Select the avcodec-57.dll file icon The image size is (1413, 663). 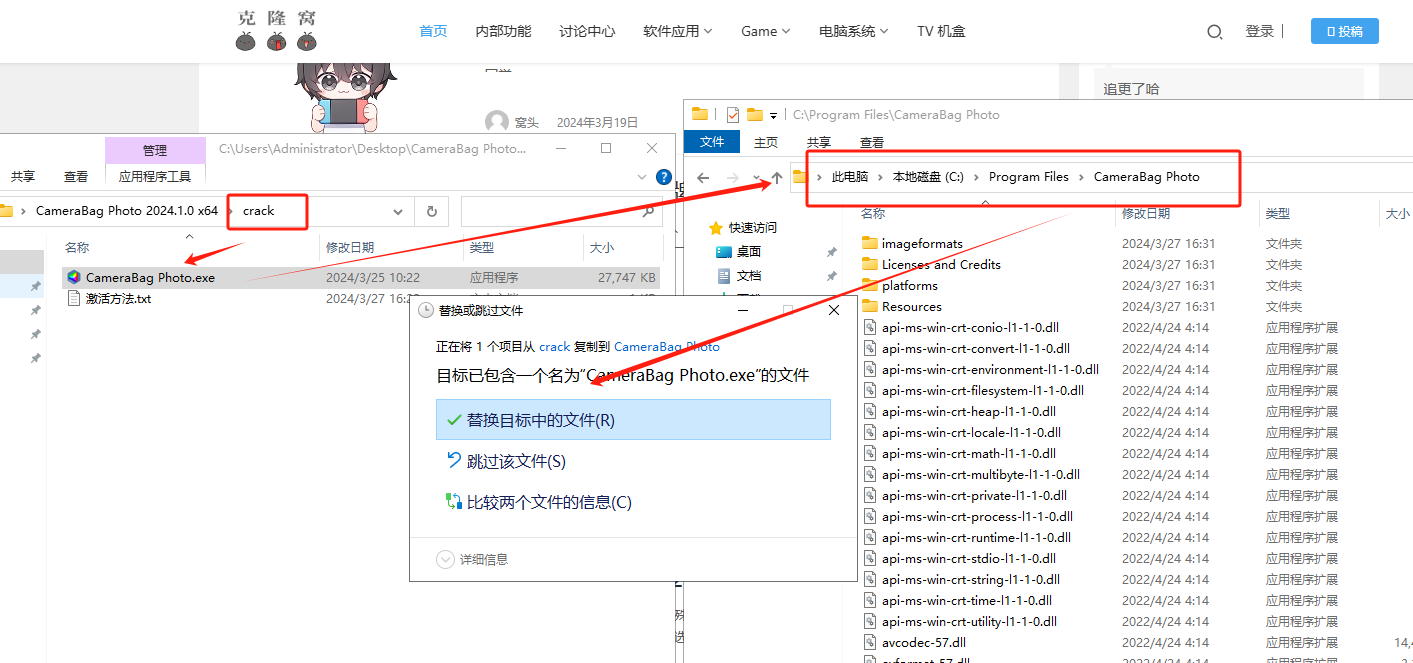[869, 642]
